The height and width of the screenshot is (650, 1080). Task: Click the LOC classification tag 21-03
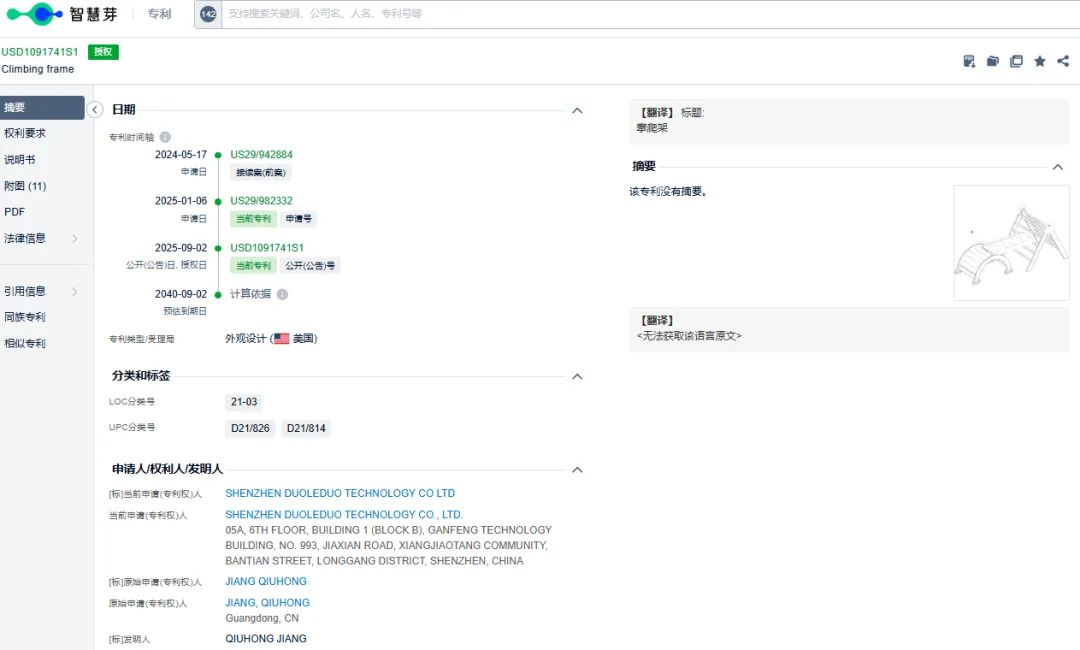click(x=244, y=402)
